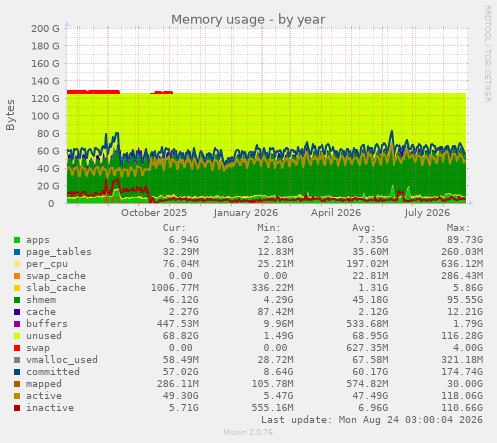Click the dark red inactive legend swatch
Image resolution: width=497 pixels, height=443 pixels.
click(17, 408)
